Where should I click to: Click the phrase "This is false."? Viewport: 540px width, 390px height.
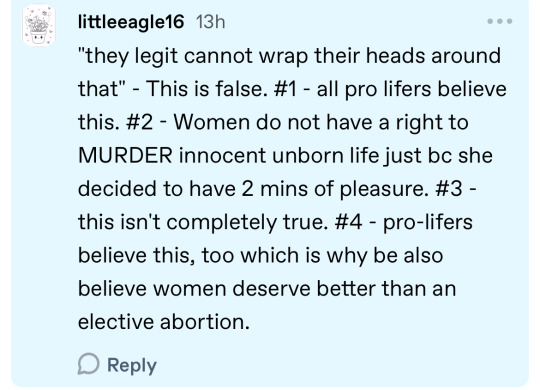click(207, 89)
